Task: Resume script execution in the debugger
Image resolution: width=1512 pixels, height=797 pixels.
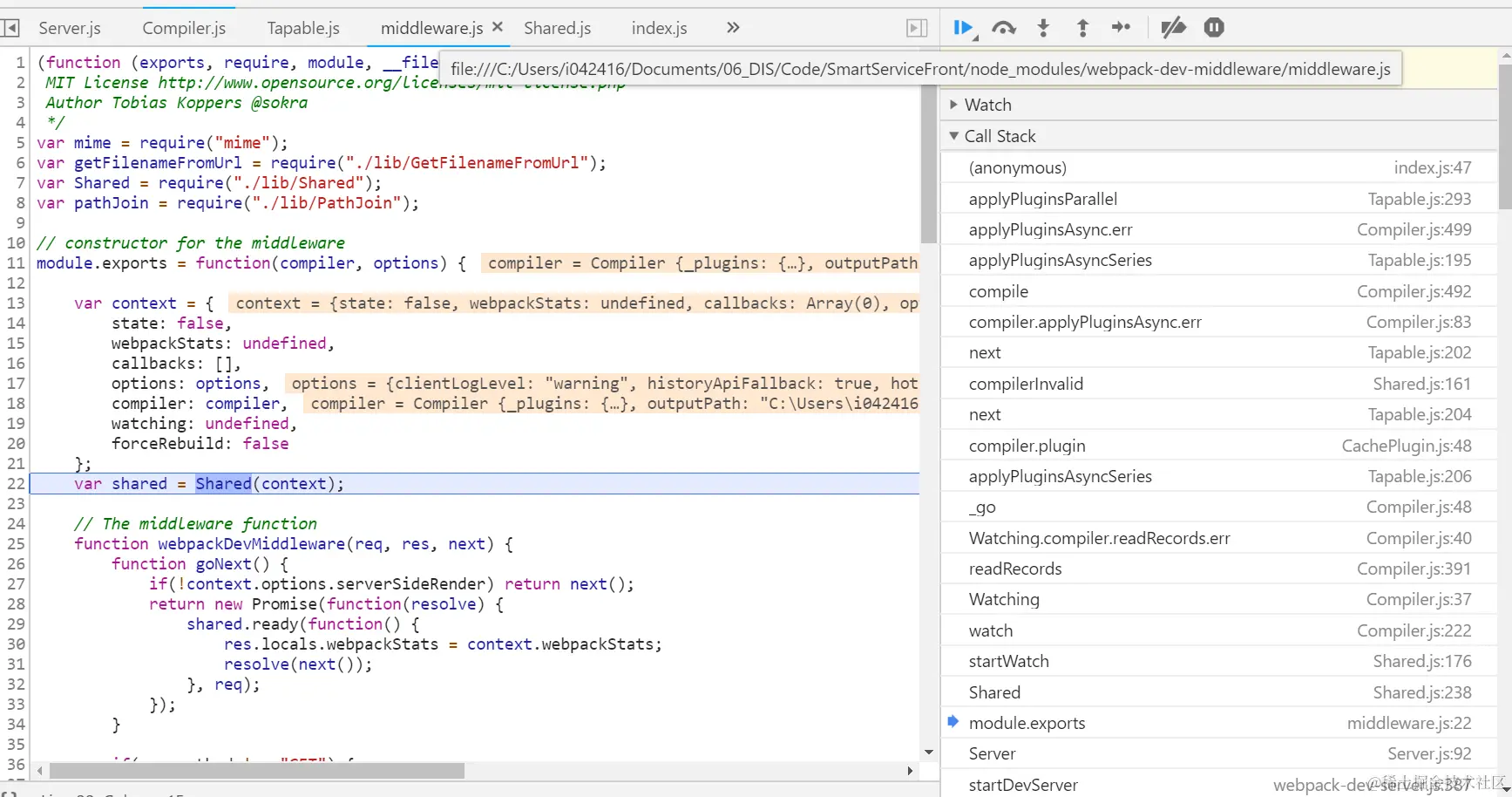Action: click(963, 28)
